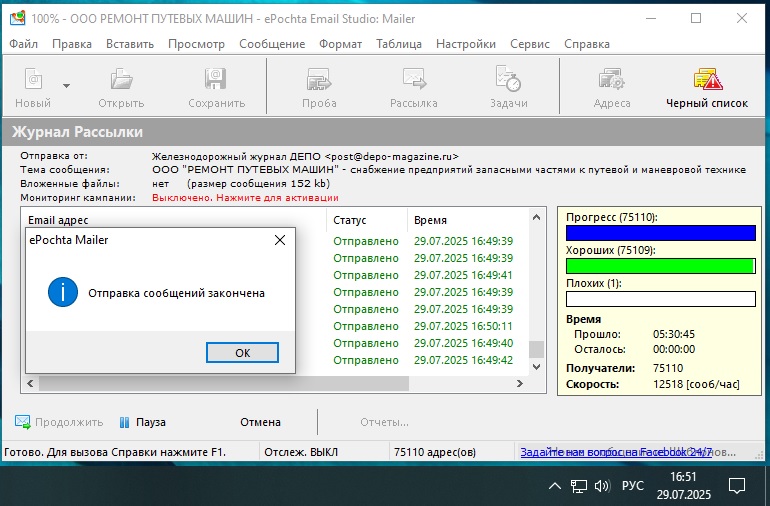Select row with time 29.07.2025 16:50:11
The height and width of the screenshot is (506, 770).
click(275, 326)
